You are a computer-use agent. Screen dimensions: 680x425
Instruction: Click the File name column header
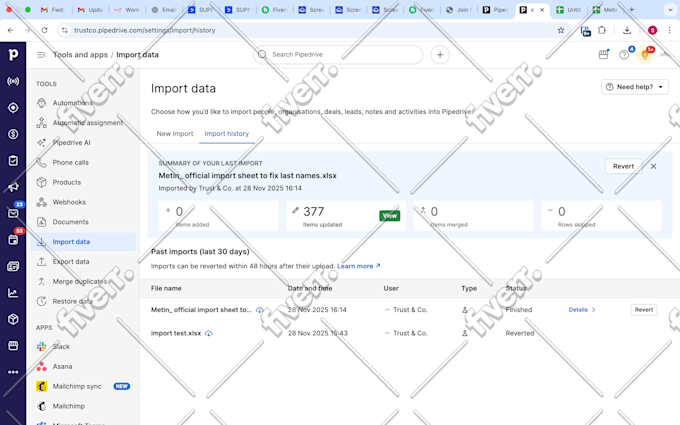pyautogui.click(x=166, y=288)
